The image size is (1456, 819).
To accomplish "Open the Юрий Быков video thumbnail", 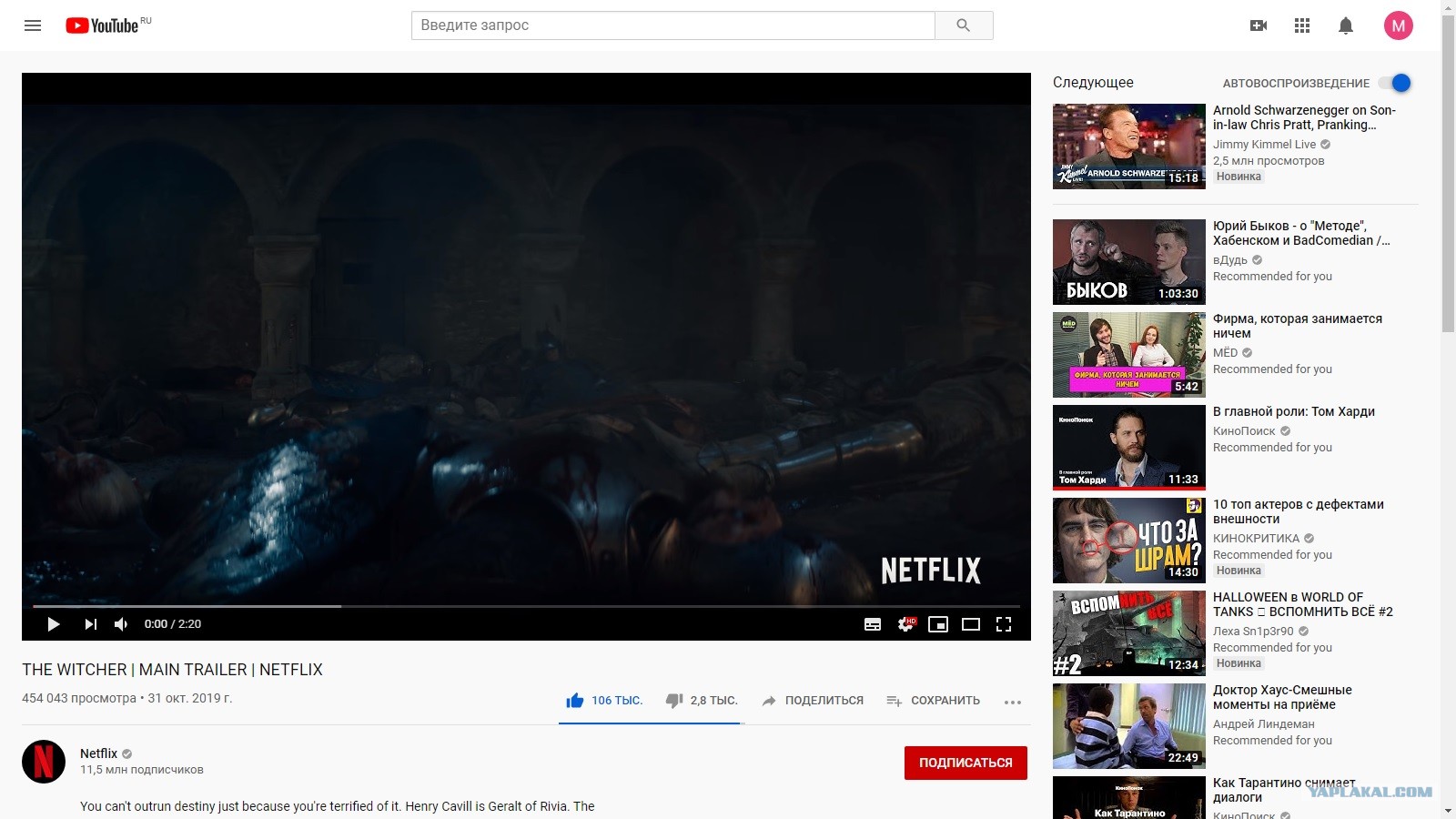I will (1129, 262).
